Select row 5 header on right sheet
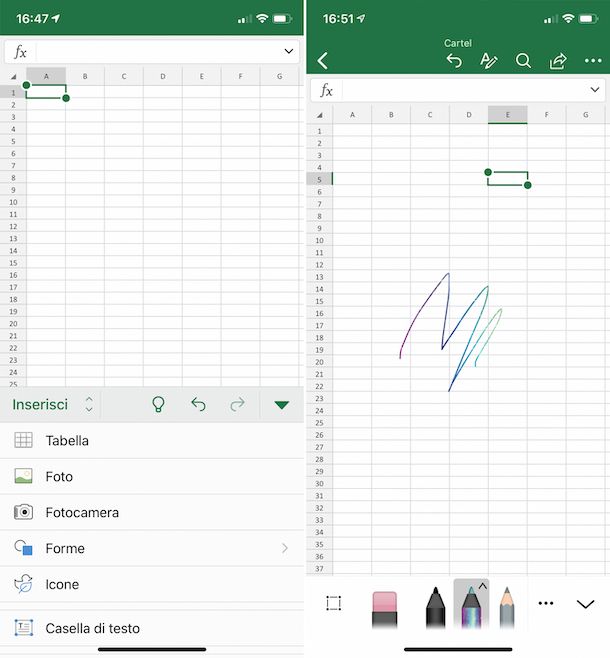 point(319,180)
